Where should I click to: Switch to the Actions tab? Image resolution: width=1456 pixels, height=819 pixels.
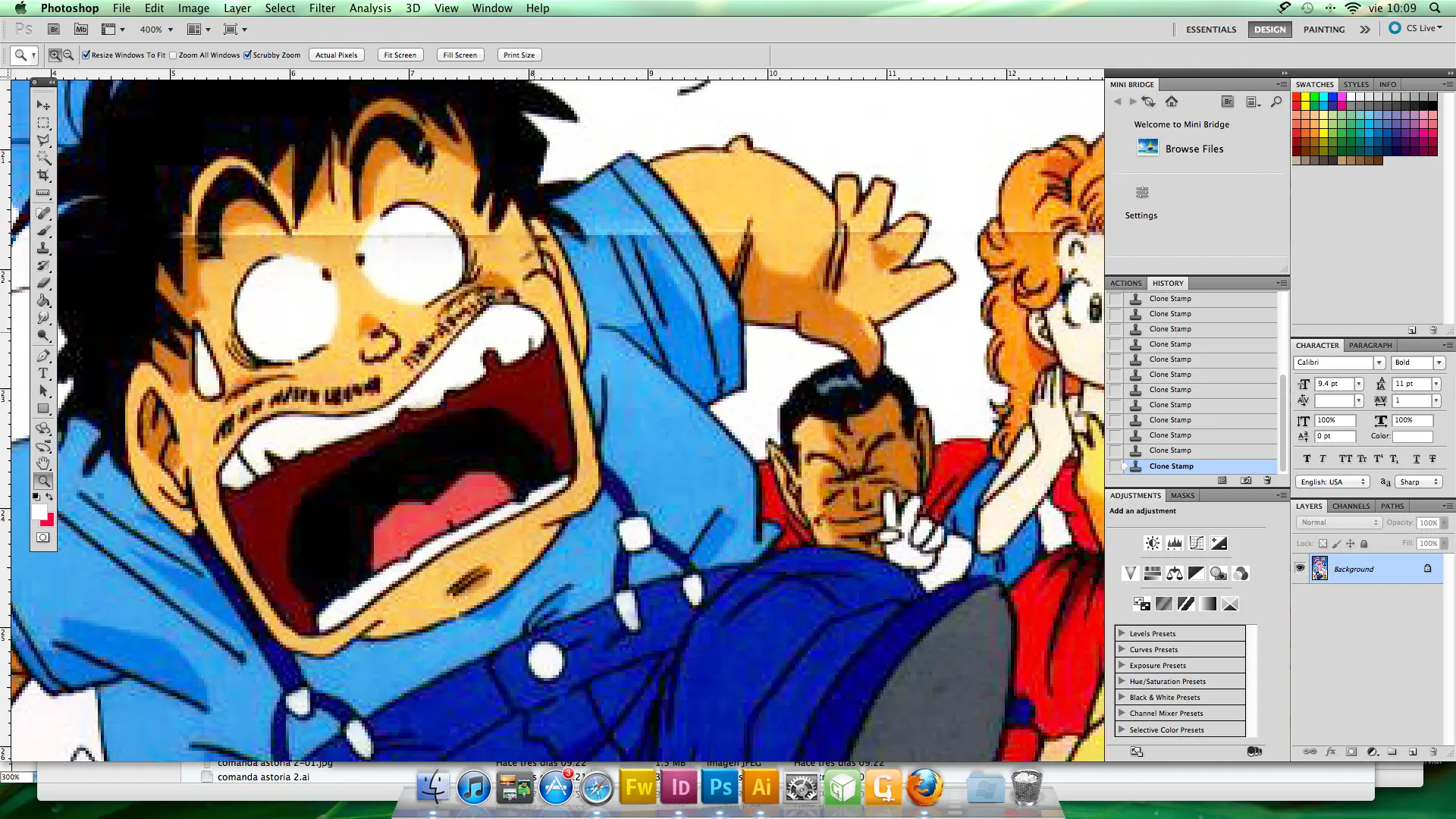point(1125,283)
